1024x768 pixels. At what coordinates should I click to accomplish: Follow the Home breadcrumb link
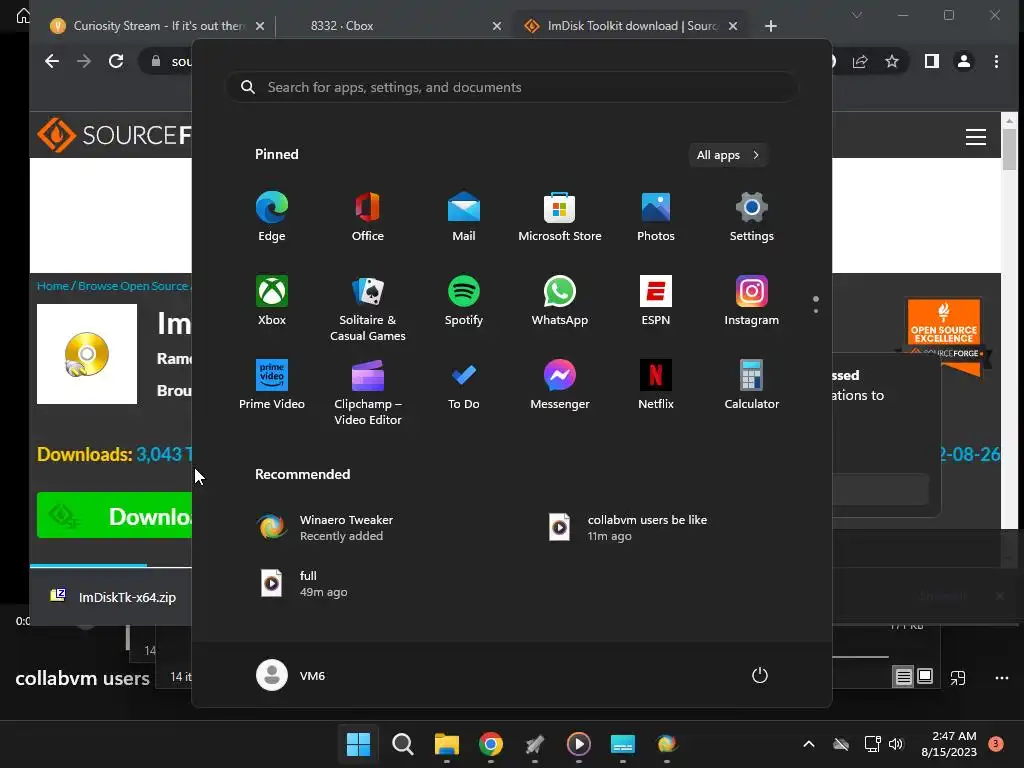52,286
